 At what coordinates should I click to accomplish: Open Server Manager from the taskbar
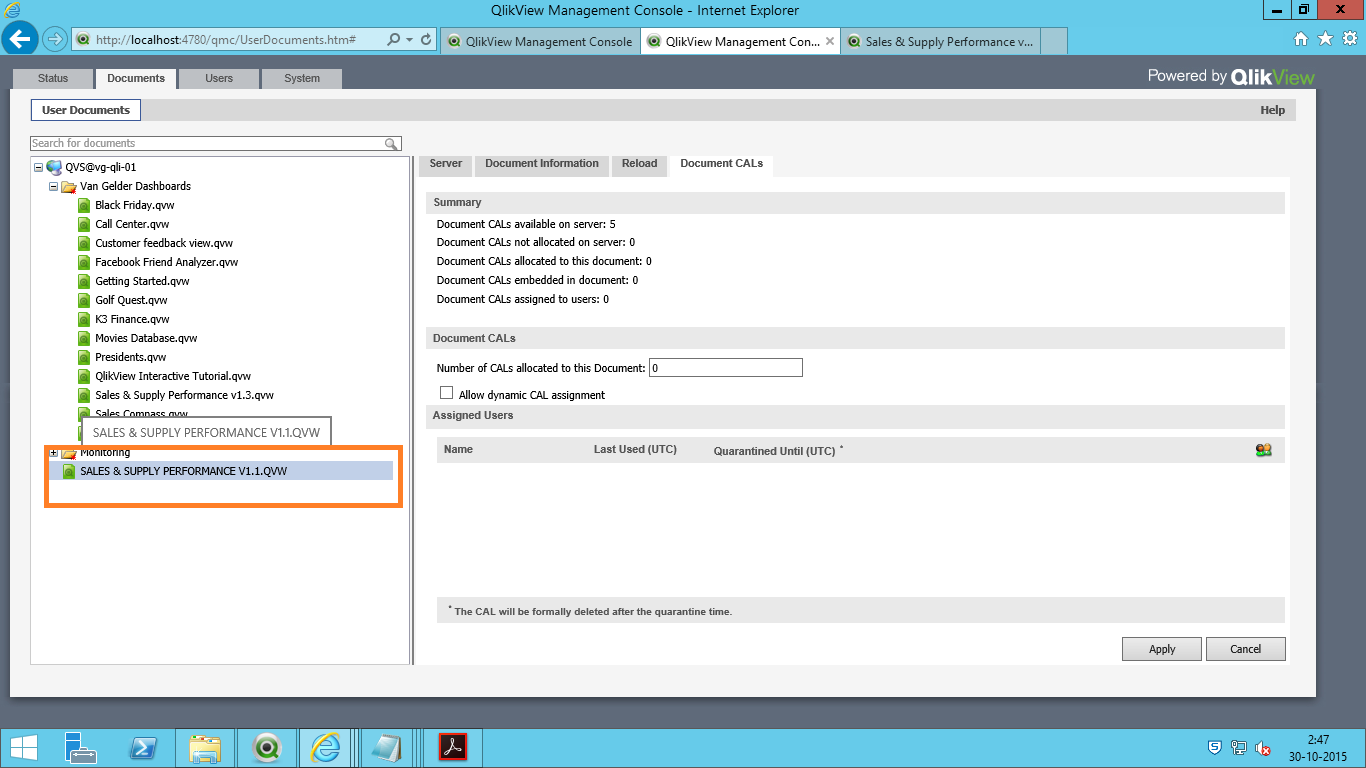(80, 748)
